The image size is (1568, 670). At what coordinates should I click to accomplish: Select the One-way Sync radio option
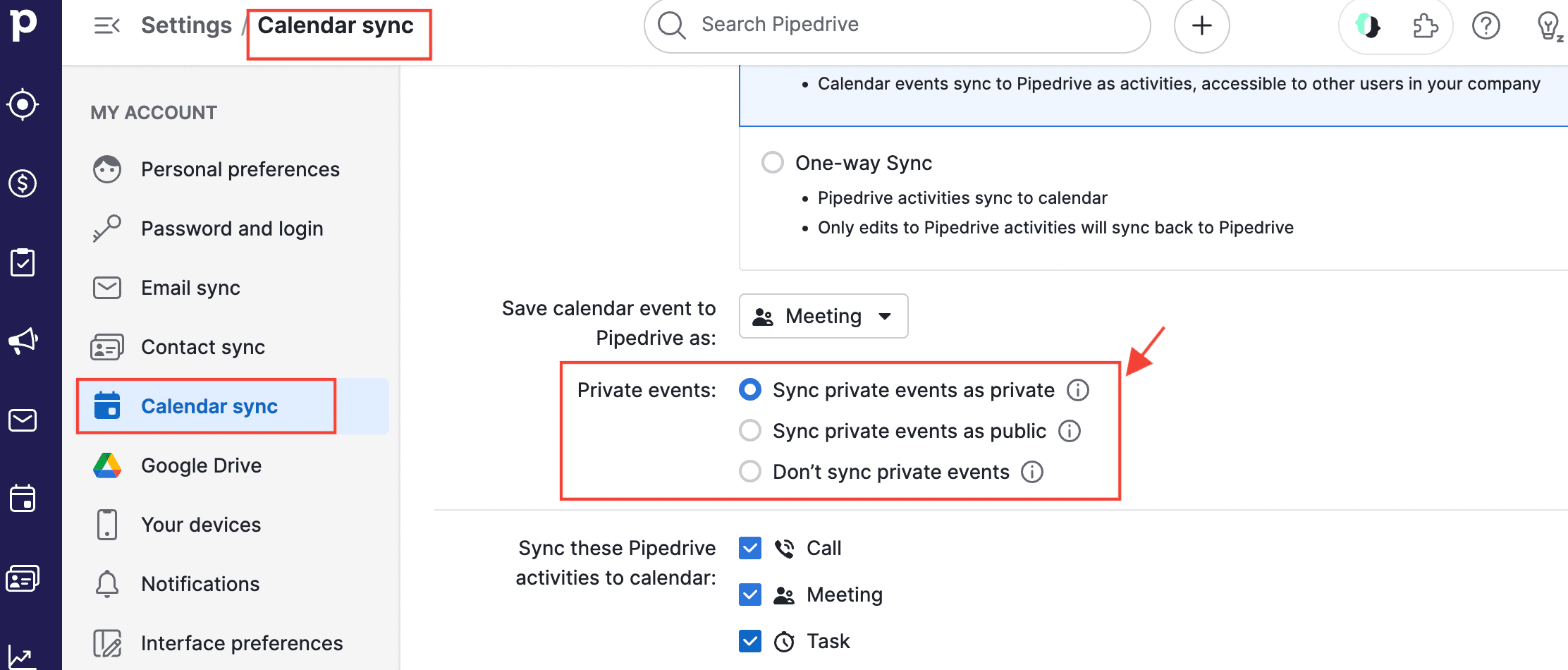773,162
